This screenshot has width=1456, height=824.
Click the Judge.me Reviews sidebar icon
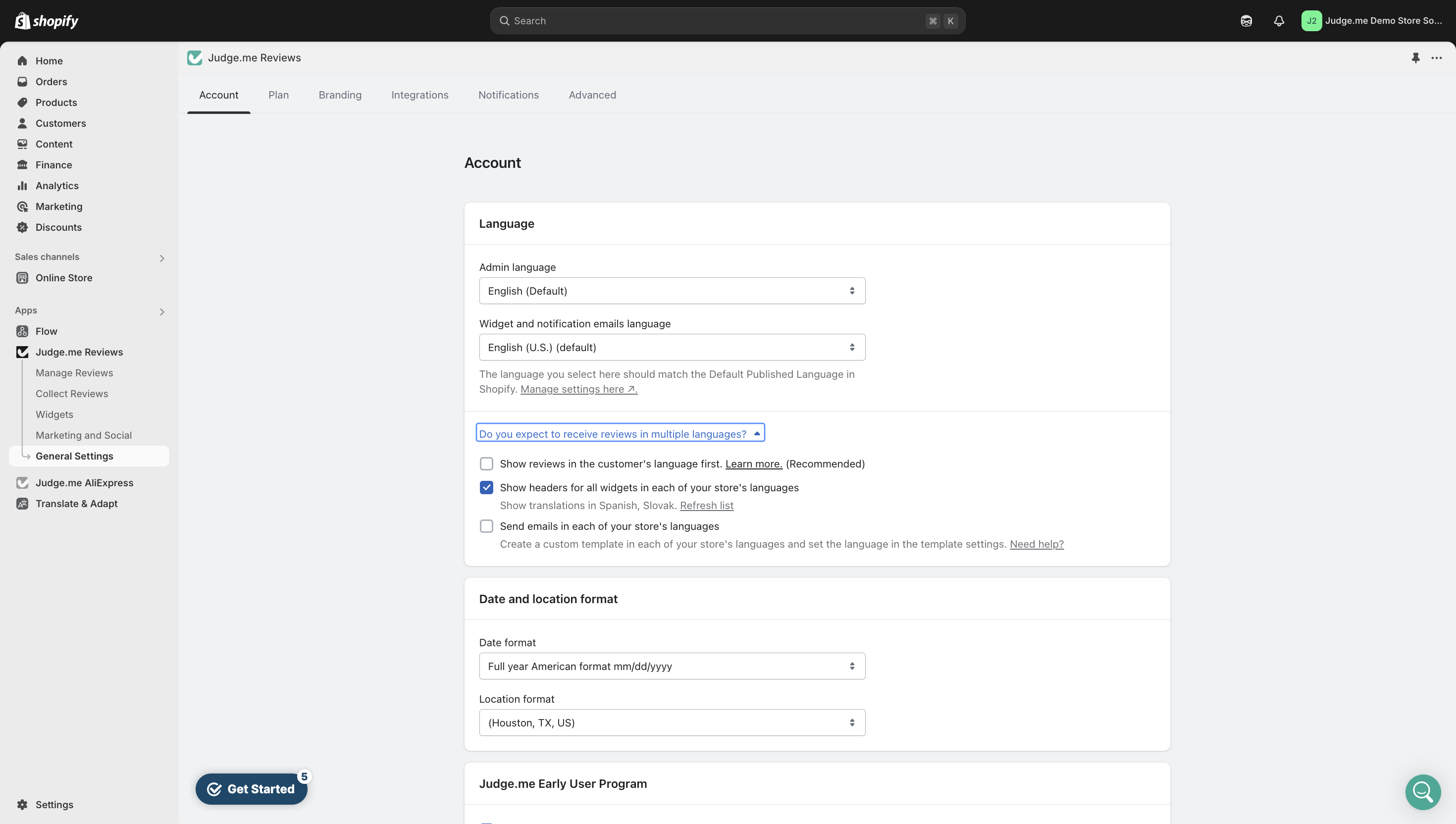click(22, 352)
